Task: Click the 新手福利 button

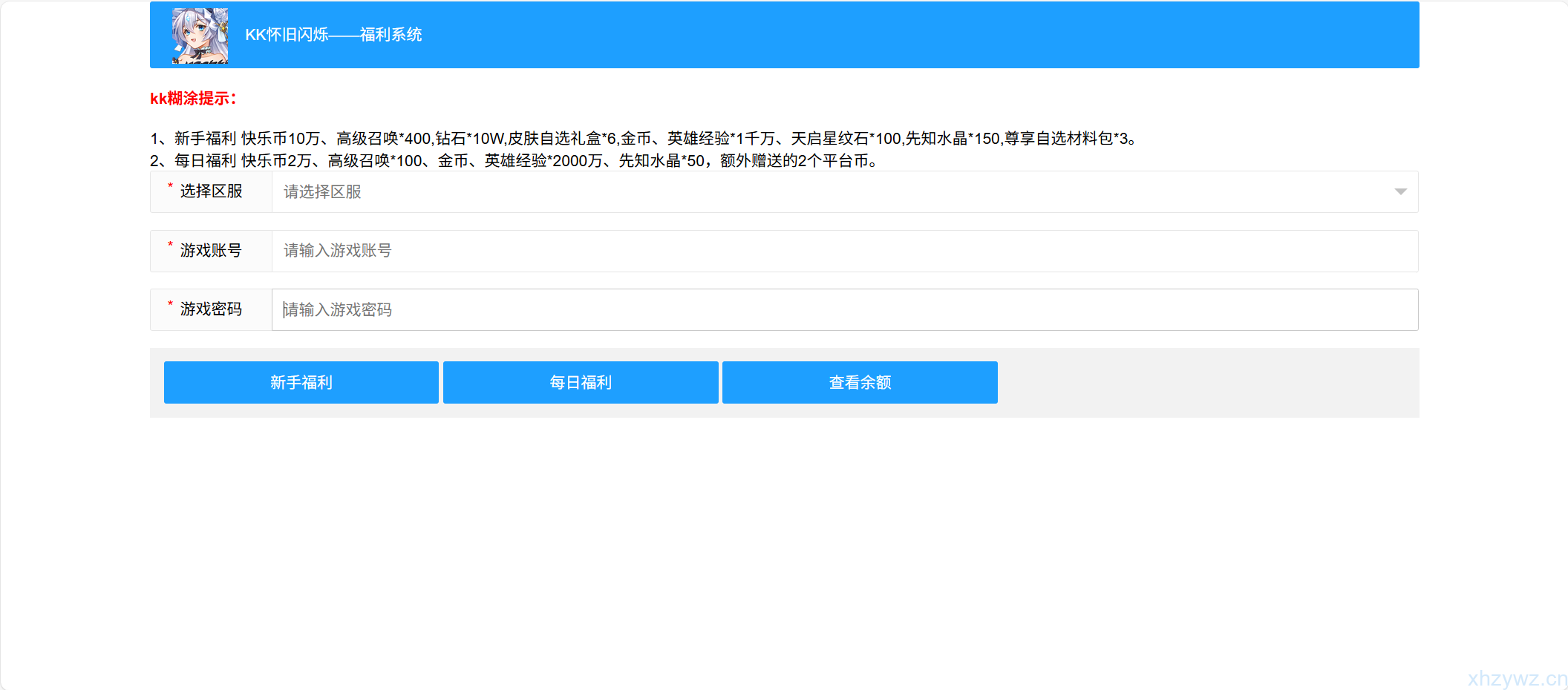Action: click(301, 382)
